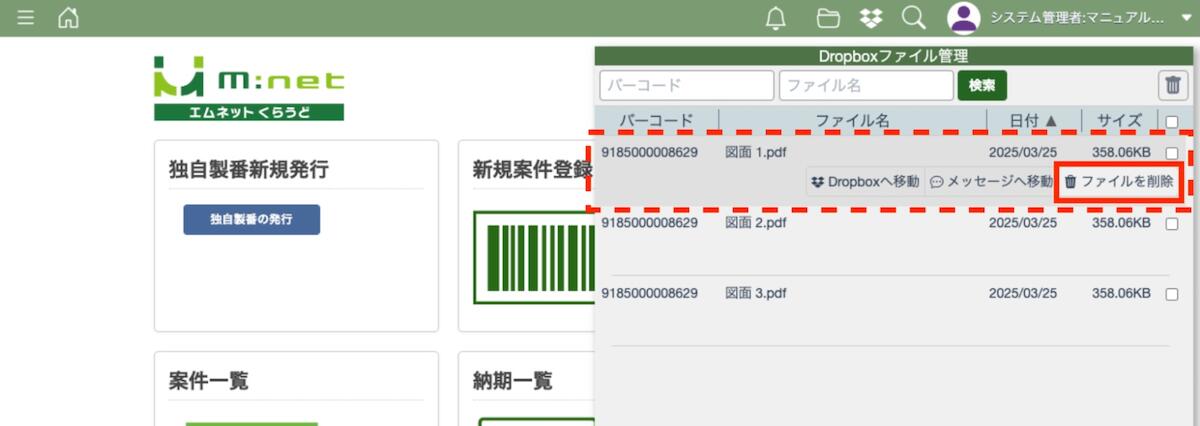Screen dimensions: 1200x426
Task: Check the box for 図面 2.pdf
Action: 1172,224
